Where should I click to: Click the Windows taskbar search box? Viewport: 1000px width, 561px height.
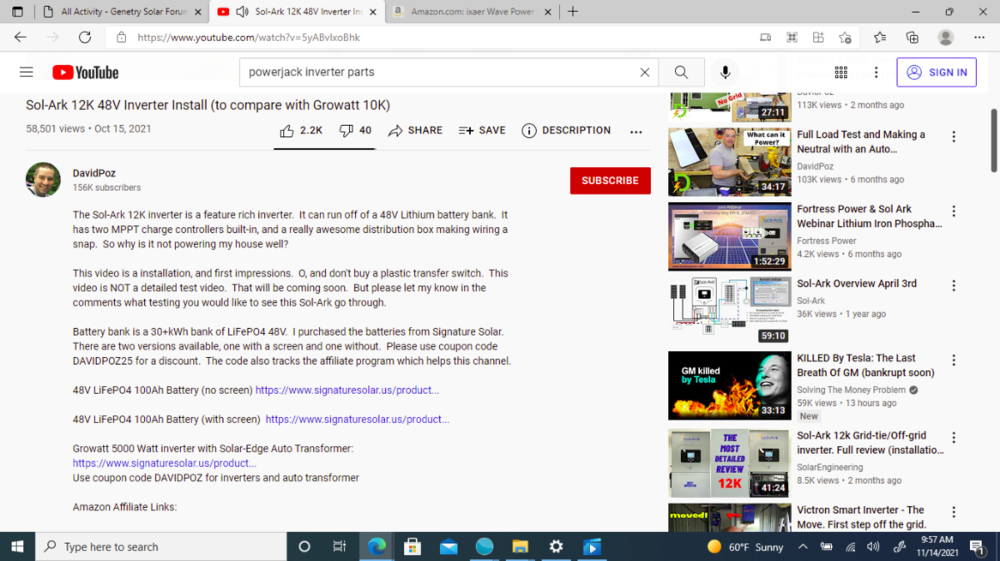(x=161, y=546)
